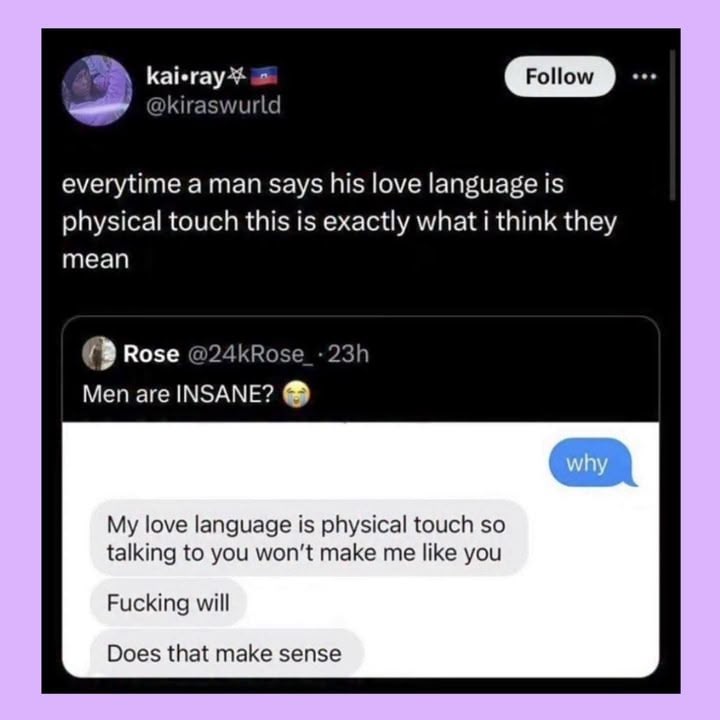Click the pentagram symbol after kai•ray
This screenshot has width=720, height=720.
tap(237, 76)
